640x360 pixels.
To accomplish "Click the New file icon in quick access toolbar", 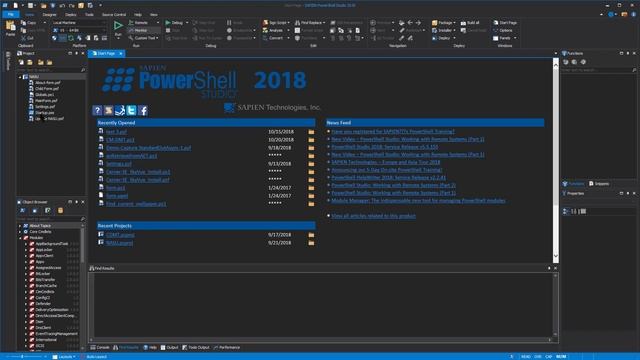I will point(15,5).
